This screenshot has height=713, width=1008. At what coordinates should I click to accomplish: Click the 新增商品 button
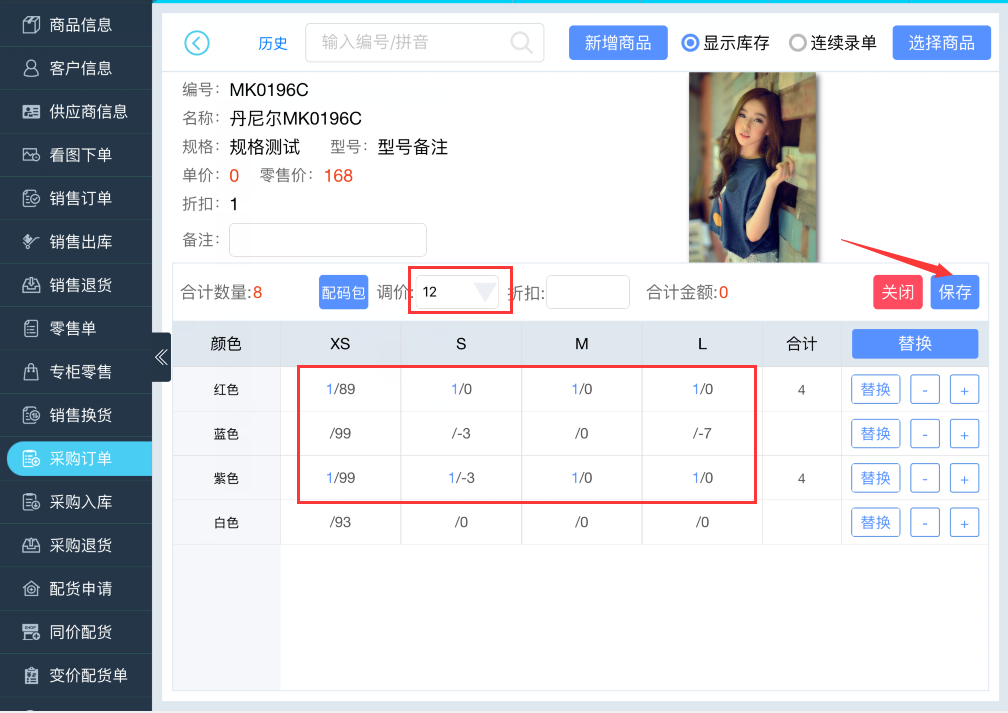click(x=618, y=43)
